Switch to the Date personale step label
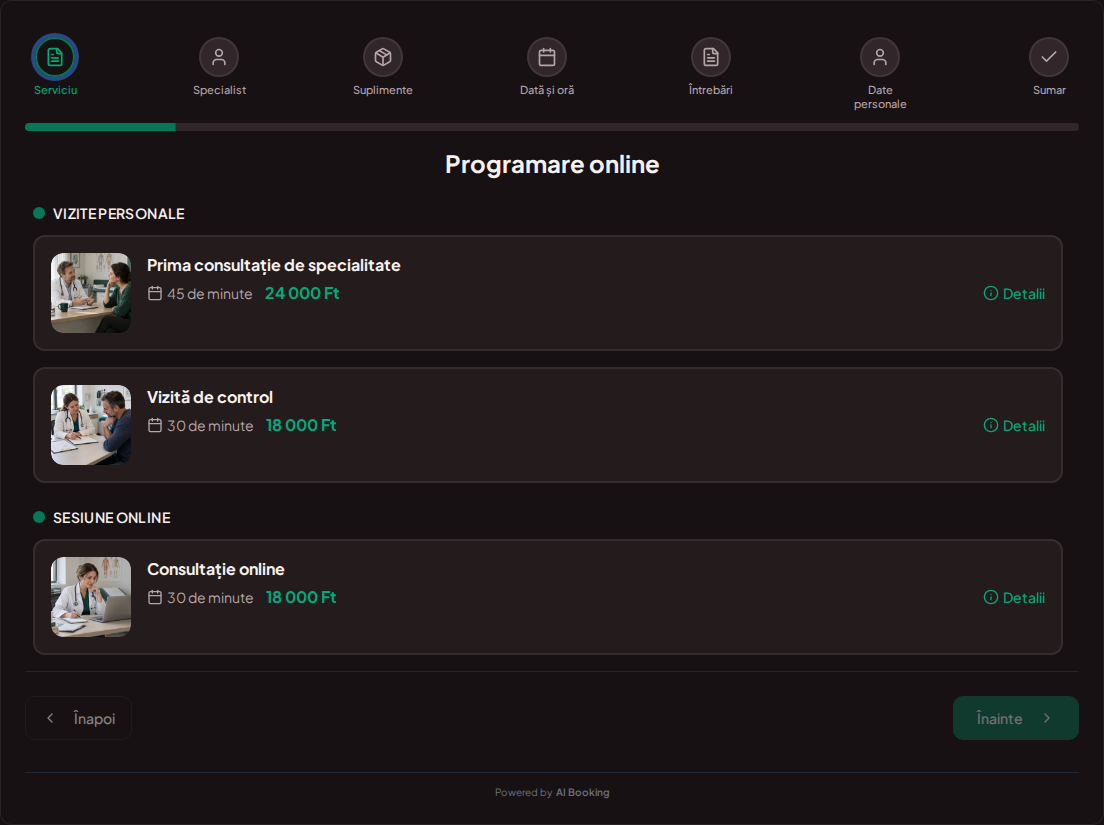The image size is (1104, 825). 880,97
